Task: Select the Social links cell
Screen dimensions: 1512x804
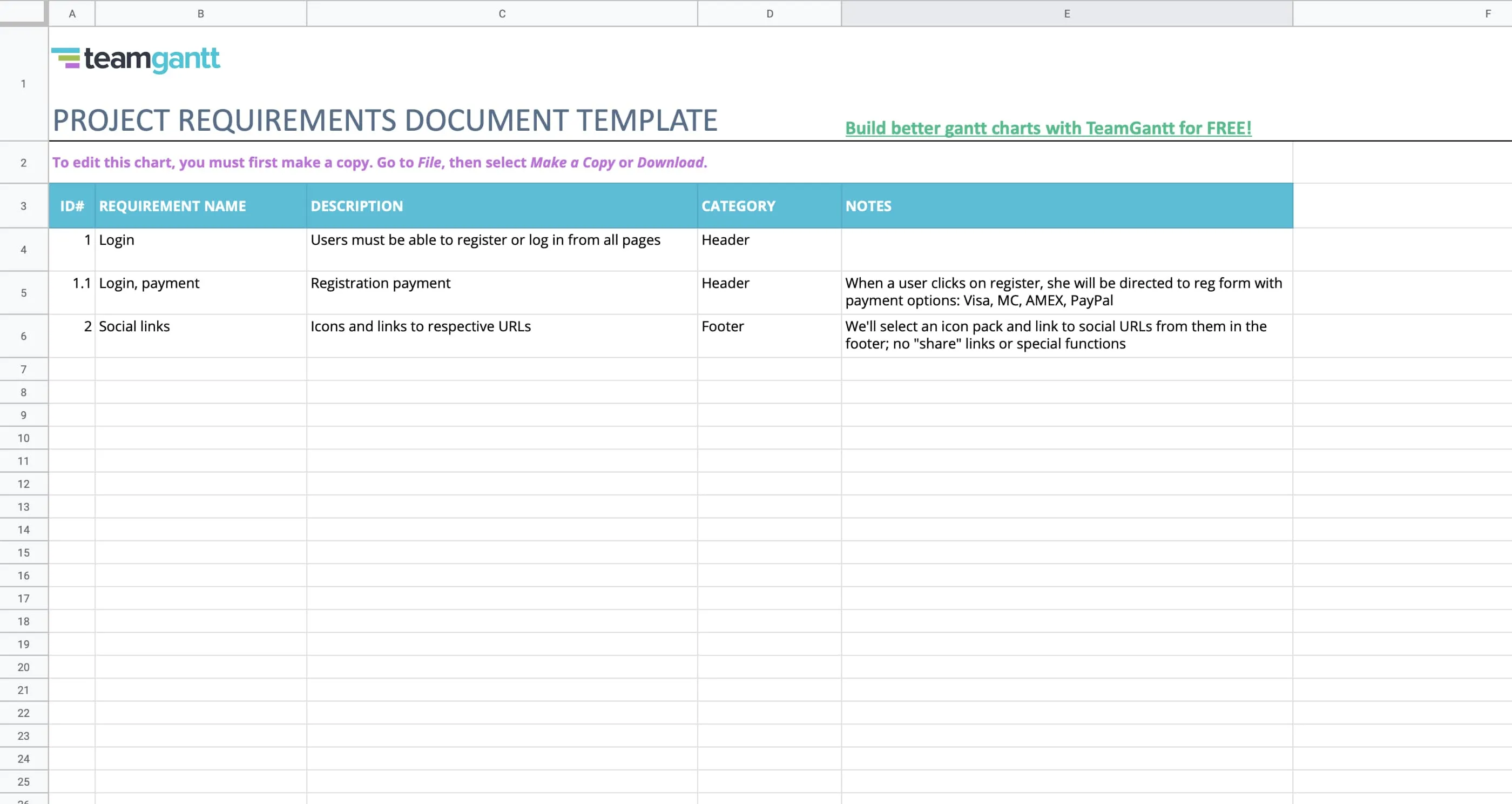Action: [200, 336]
